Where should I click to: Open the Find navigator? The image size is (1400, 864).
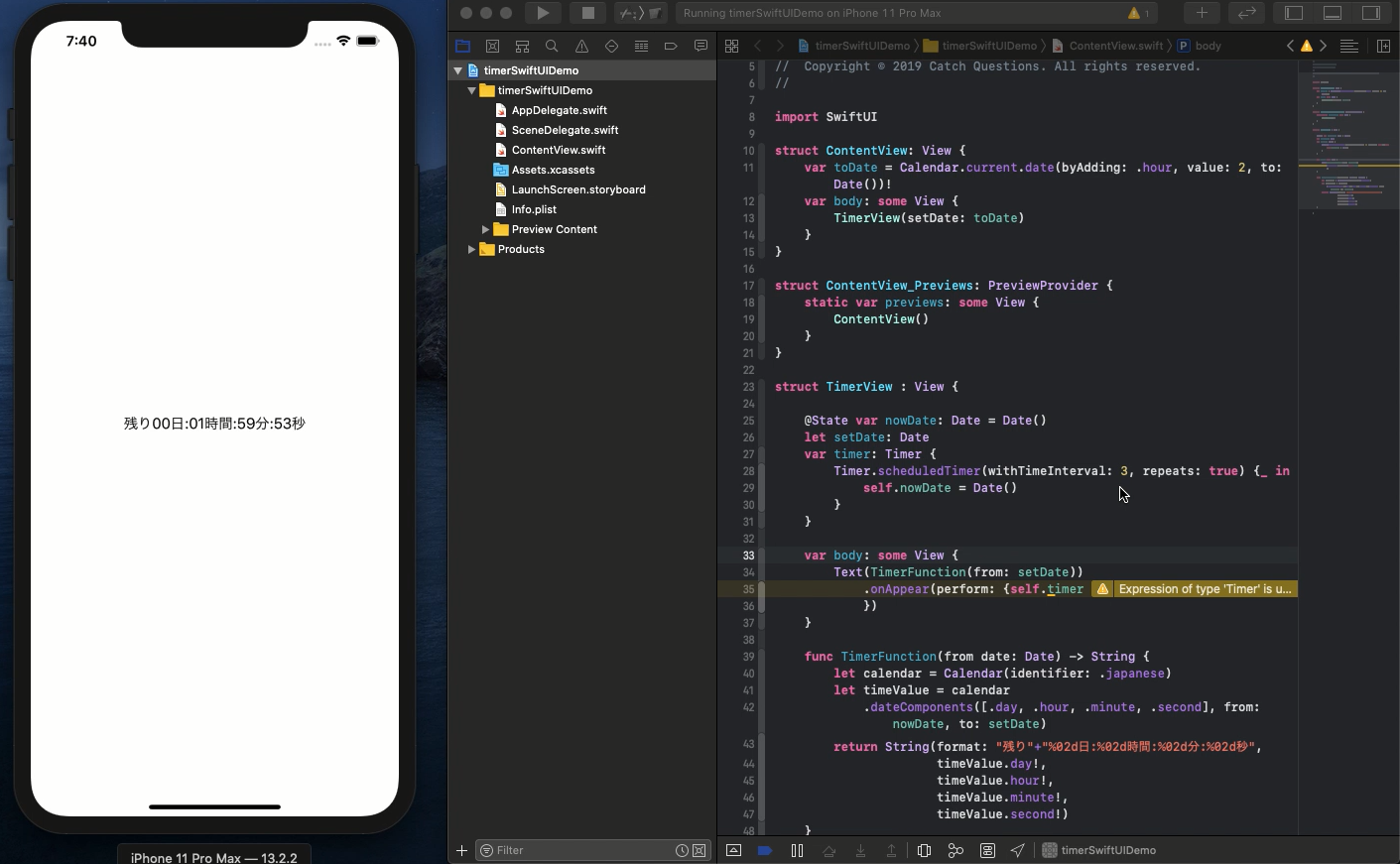point(553,46)
